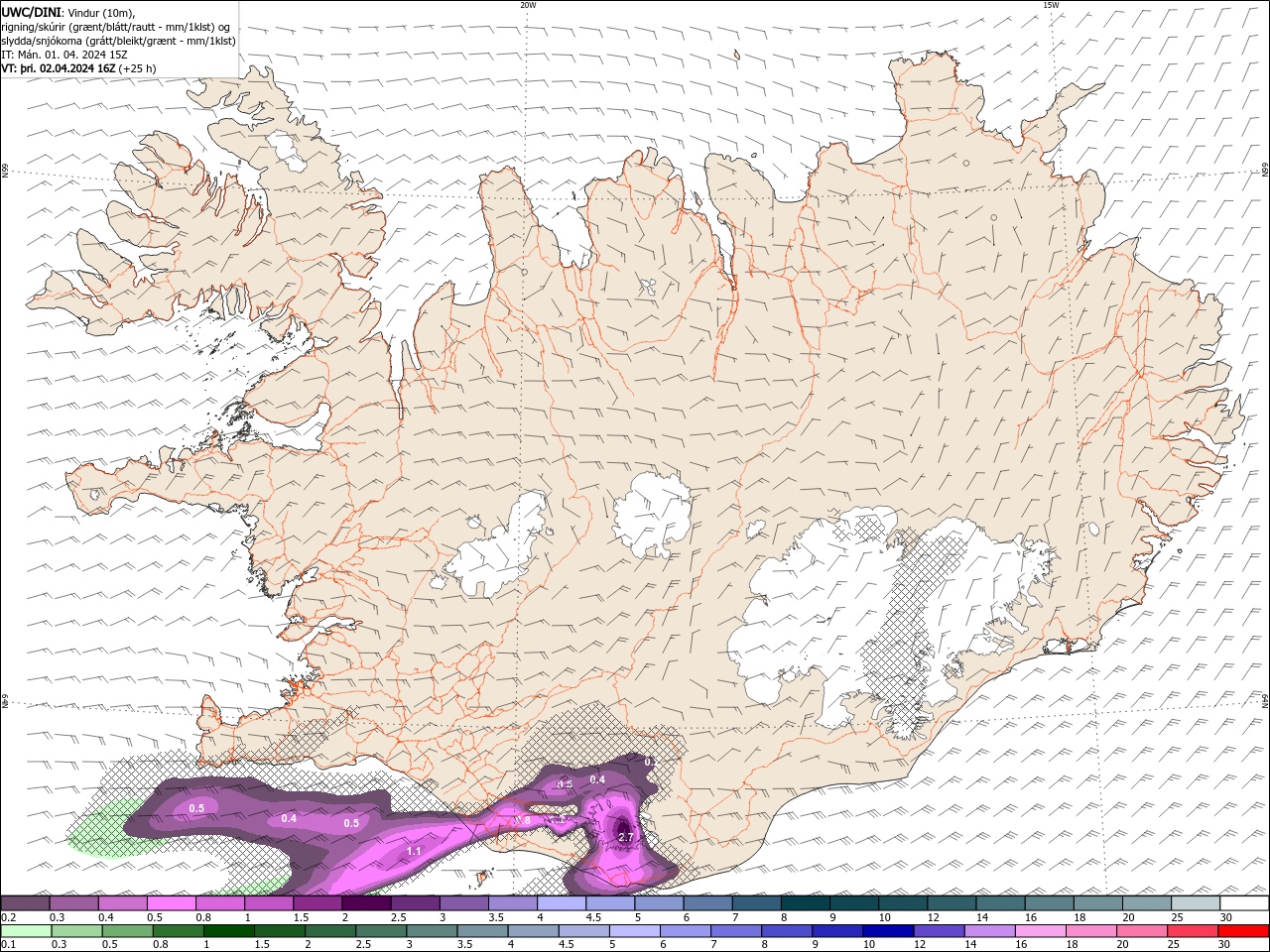The image size is (1270, 952).
Task: Click the 'slydda/snjókoma' legend description line
Action: pos(118,41)
